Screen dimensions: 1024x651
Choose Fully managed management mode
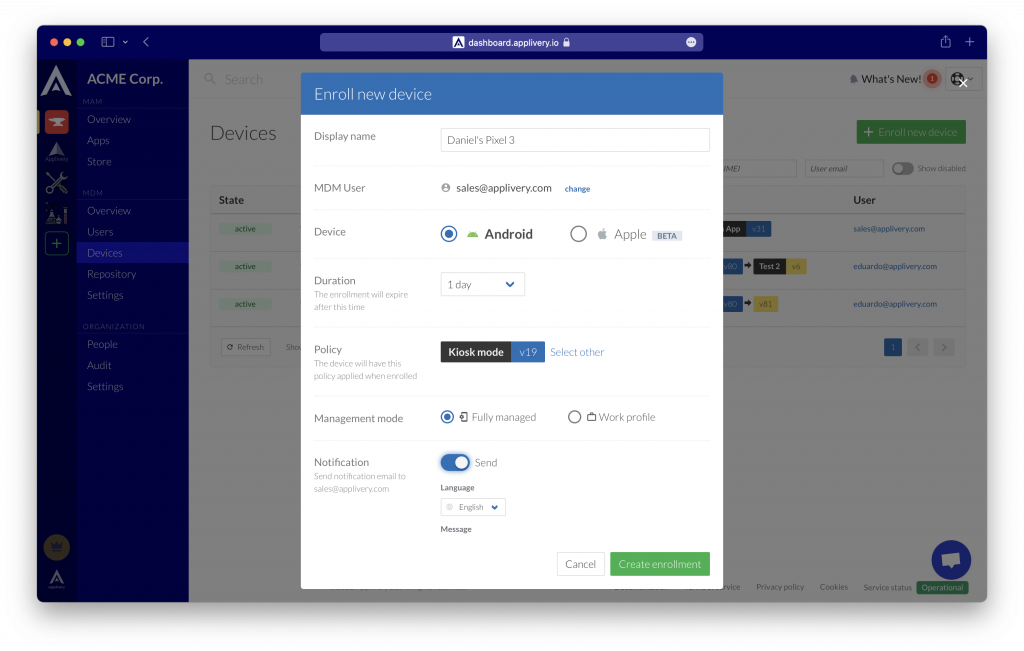click(447, 417)
